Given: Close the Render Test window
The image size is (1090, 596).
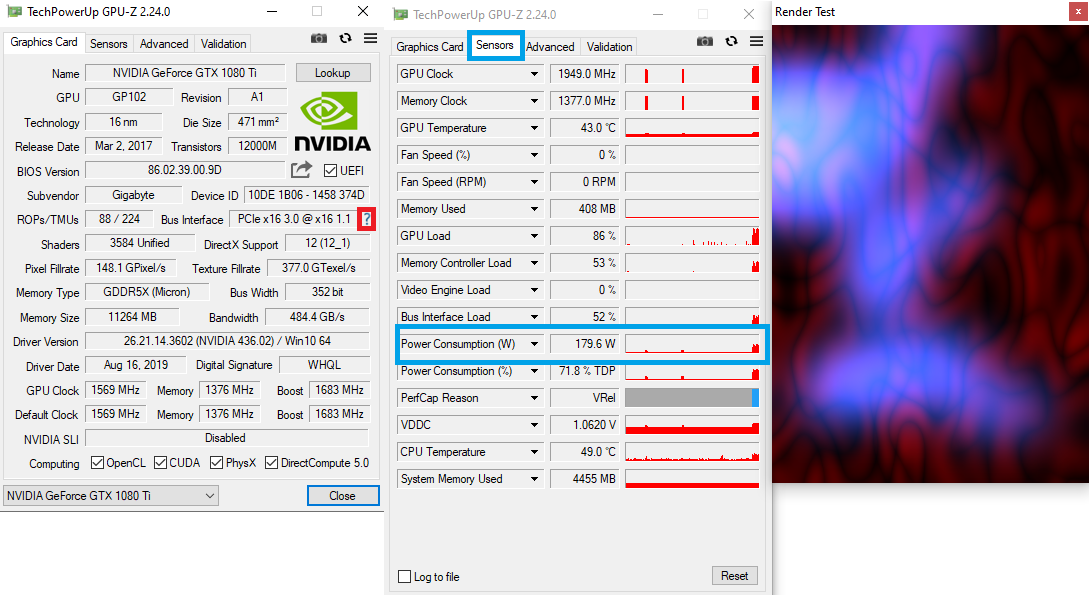Looking at the screenshot, I should pos(1078,12).
